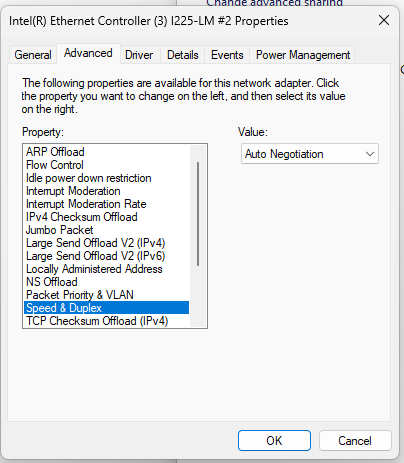Choose Locally Administered Address property

(x=107, y=269)
